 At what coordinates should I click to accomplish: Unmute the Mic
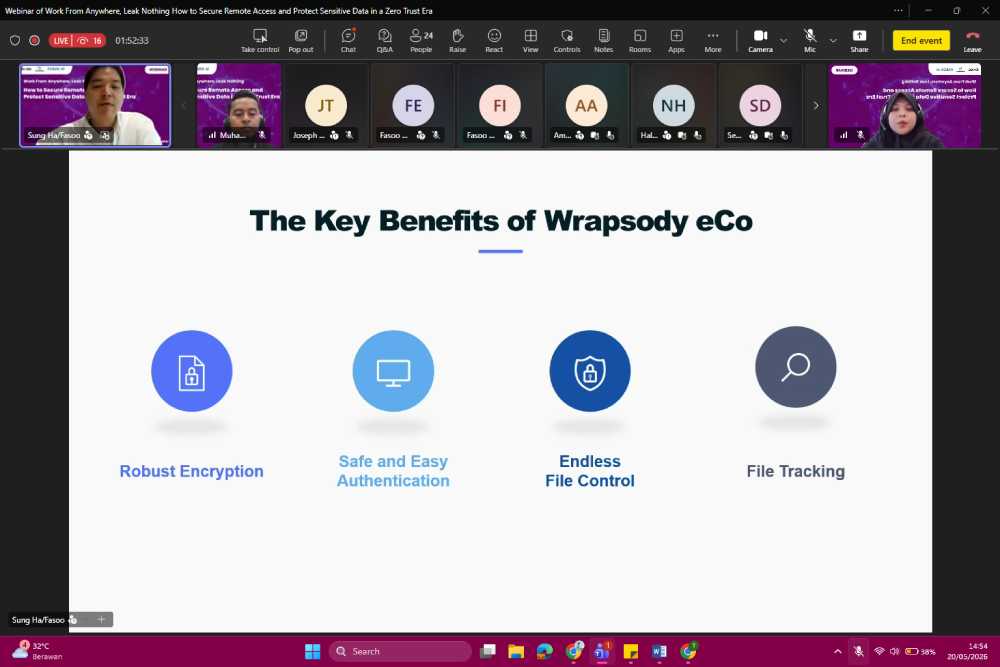coord(810,41)
